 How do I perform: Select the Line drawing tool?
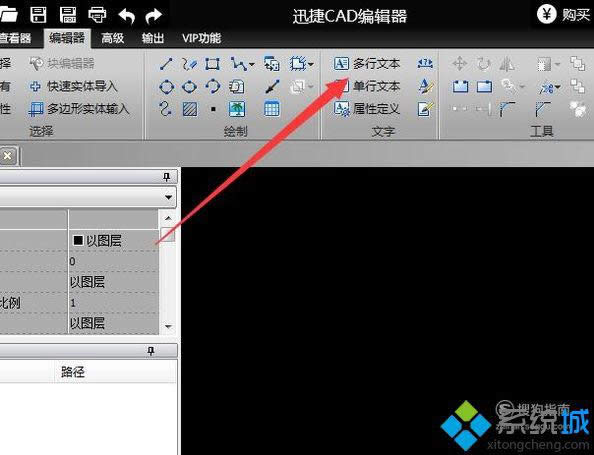pos(166,64)
